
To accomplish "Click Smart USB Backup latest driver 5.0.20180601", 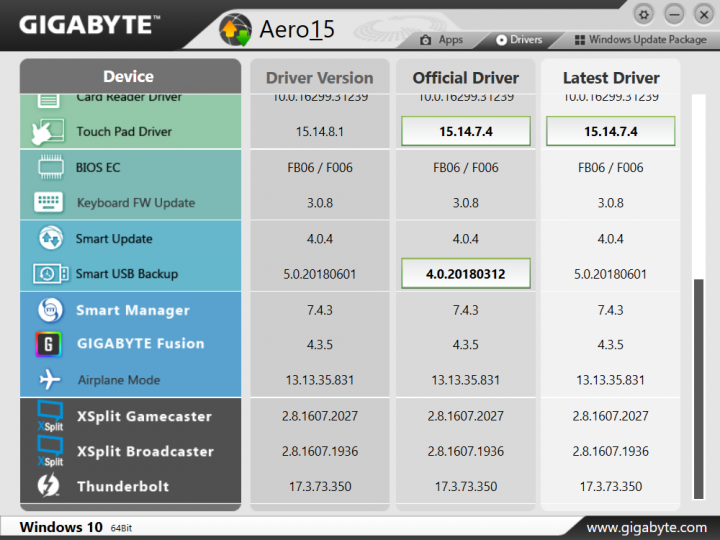I will 610,274.
